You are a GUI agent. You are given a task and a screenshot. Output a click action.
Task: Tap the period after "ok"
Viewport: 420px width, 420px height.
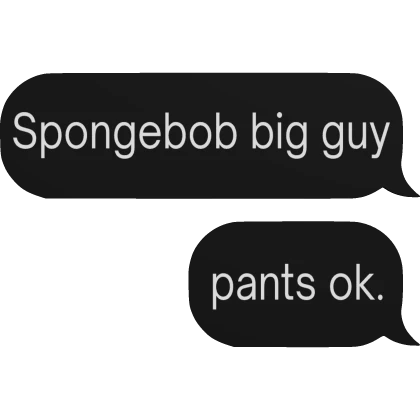click(380, 296)
